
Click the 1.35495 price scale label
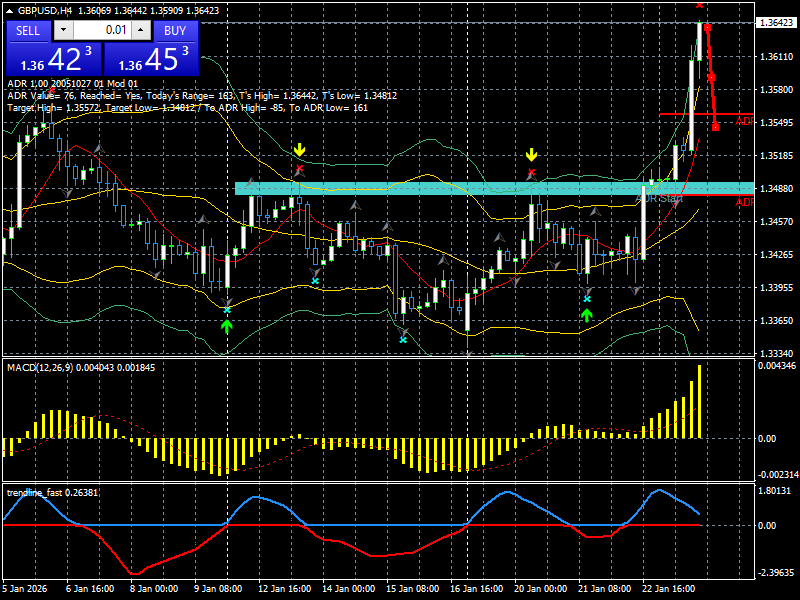click(x=777, y=122)
